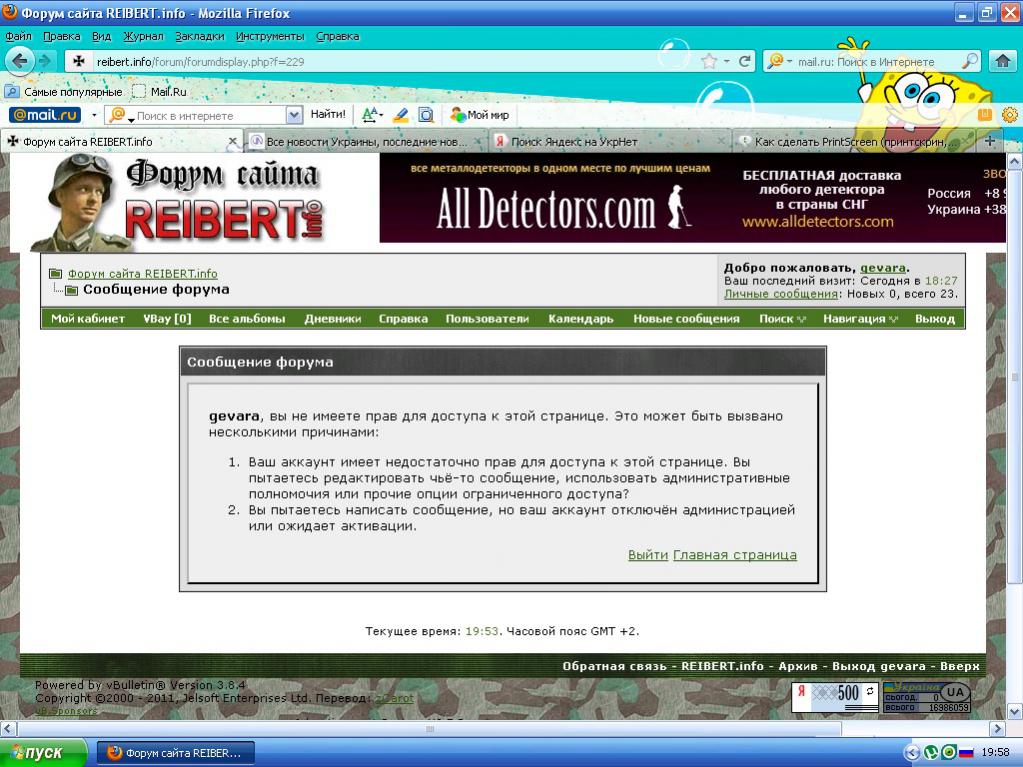Click the orange gear icon on toolbar
The width and height of the screenshot is (1023, 767).
point(1009,115)
